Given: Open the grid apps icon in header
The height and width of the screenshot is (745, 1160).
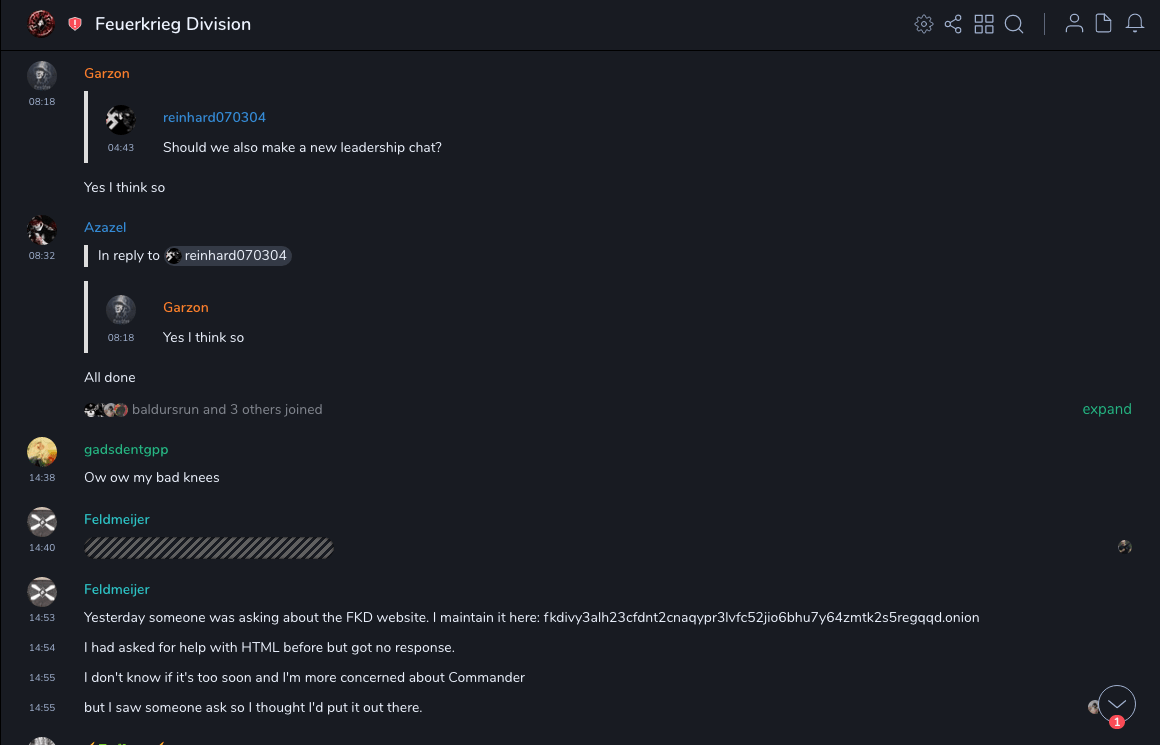Looking at the screenshot, I should pos(984,24).
